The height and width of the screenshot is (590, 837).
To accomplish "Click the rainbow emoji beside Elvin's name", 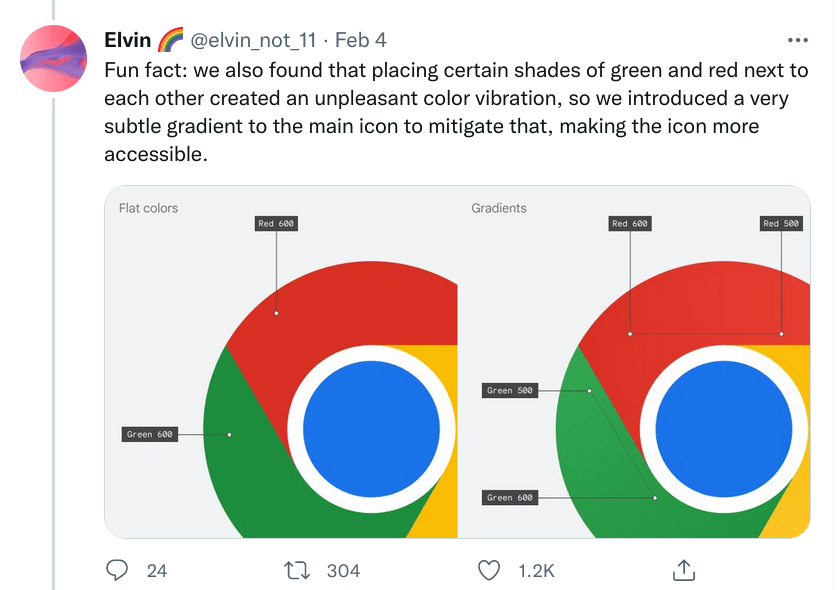I will (x=168, y=41).
